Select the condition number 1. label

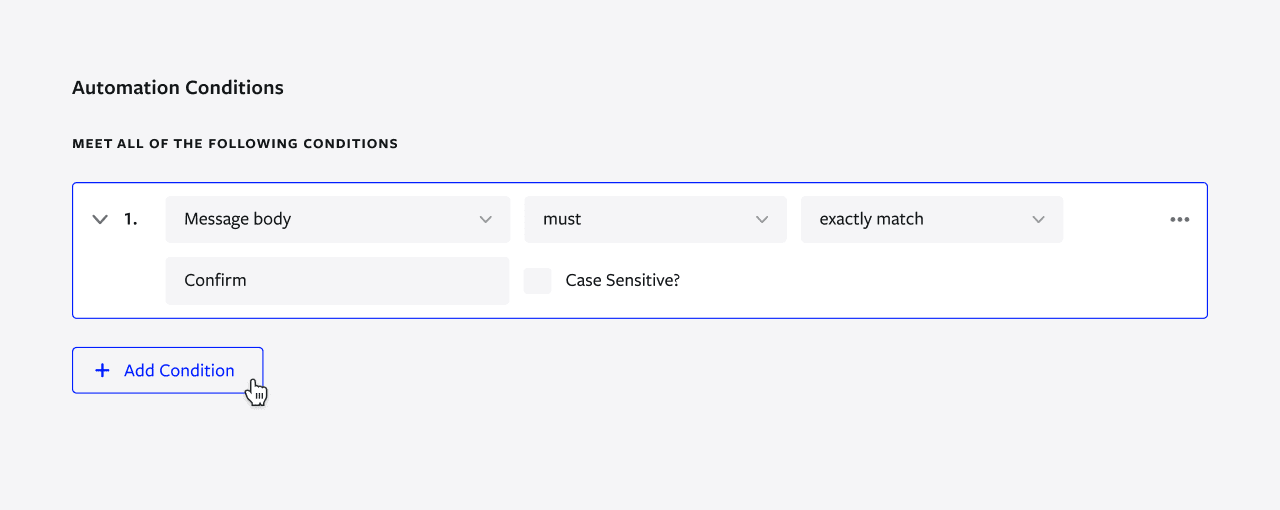131,219
